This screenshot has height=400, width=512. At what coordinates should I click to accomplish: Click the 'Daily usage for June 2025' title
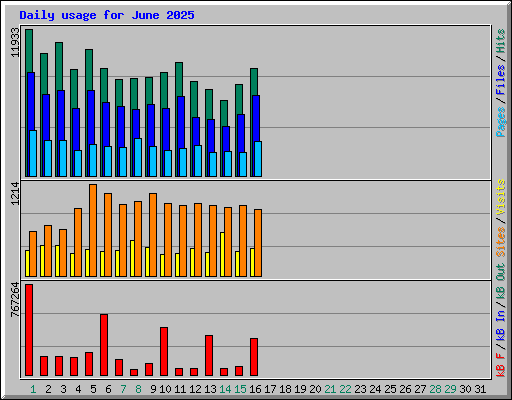107,15
